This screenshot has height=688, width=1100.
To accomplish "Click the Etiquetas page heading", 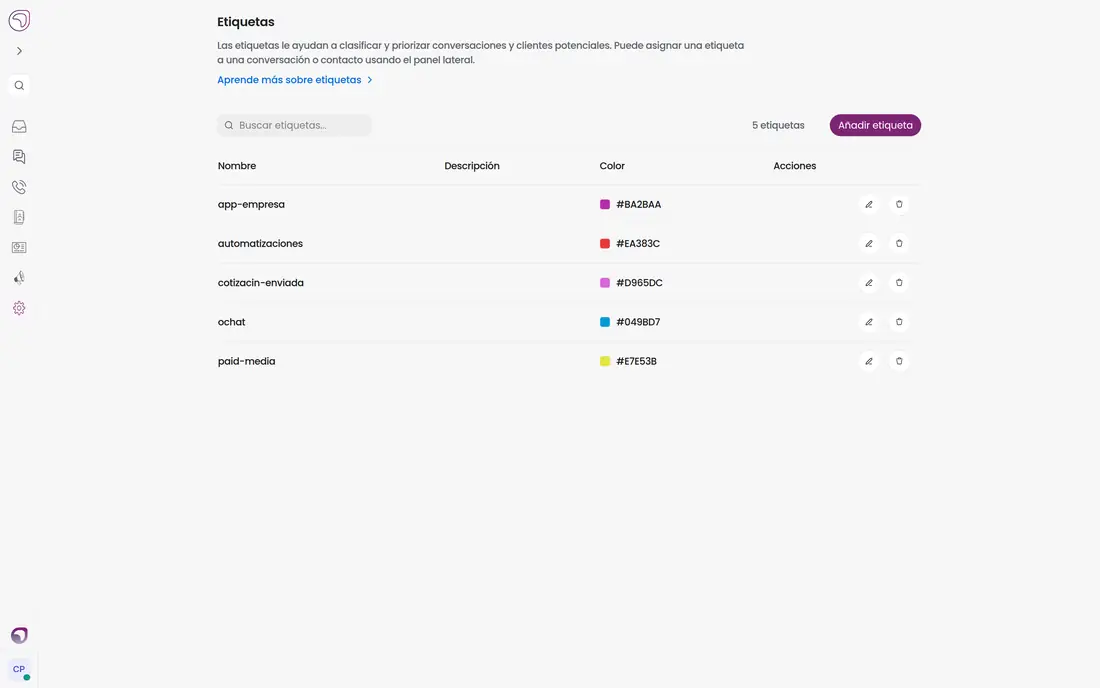I will tap(246, 22).
